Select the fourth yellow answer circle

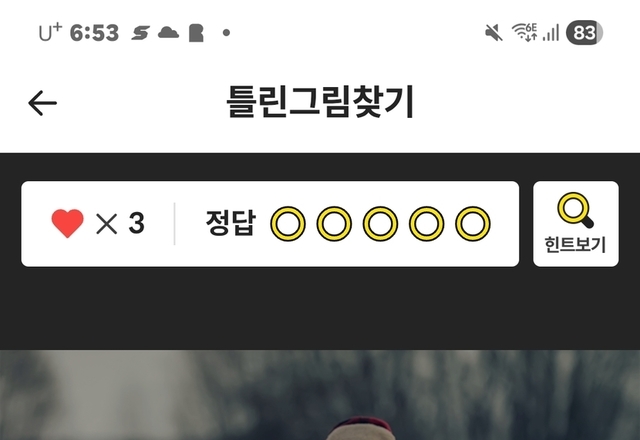(427, 224)
